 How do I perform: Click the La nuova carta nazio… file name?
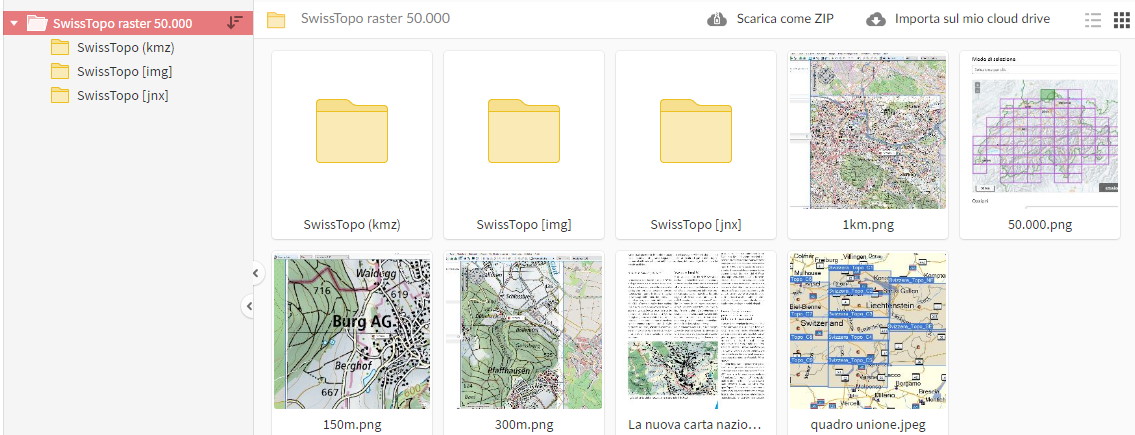coord(695,424)
